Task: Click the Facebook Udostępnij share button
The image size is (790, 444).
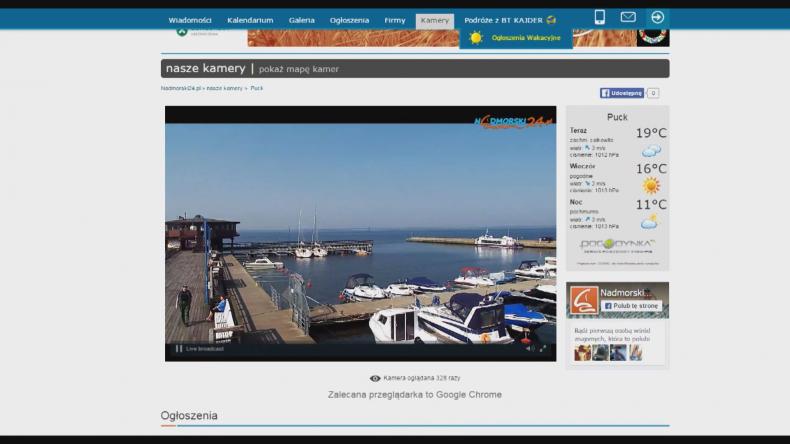Action: [622, 93]
